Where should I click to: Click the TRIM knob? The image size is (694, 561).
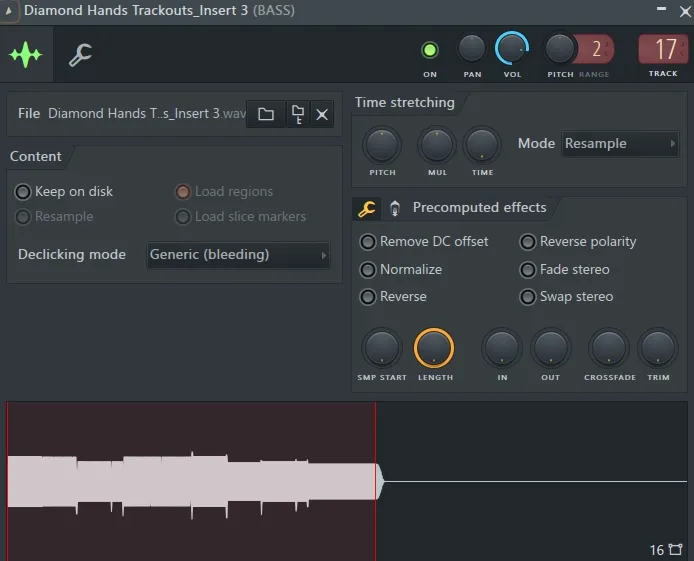tap(658, 348)
